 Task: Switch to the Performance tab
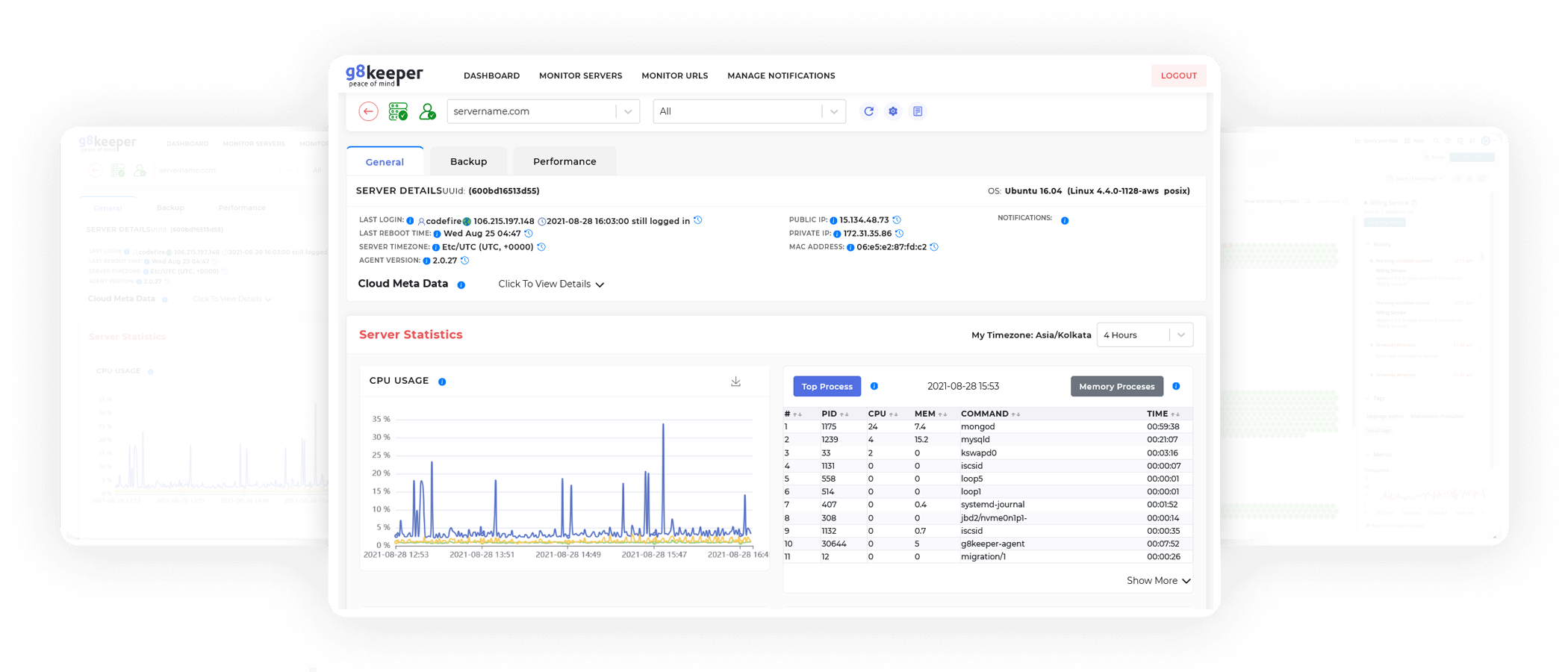click(564, 161)
